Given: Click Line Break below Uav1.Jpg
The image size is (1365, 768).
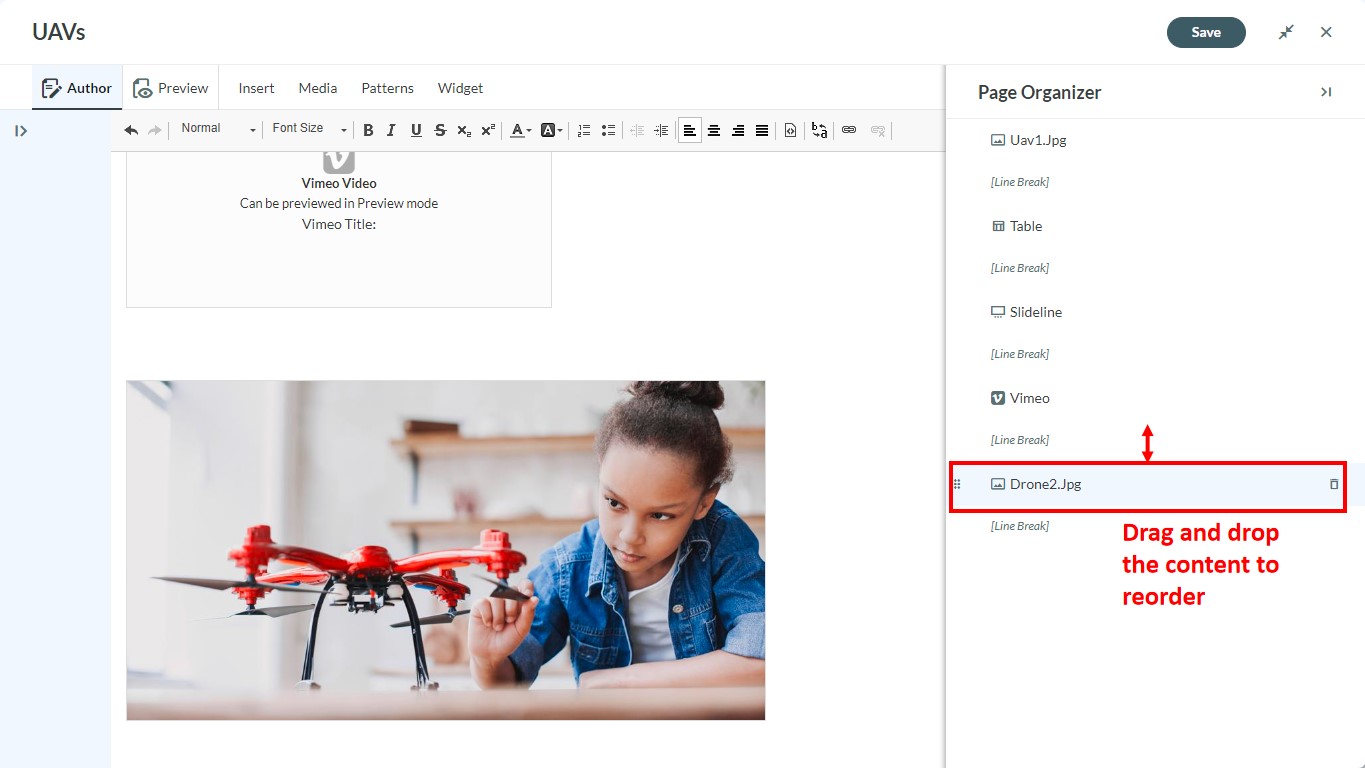Looking at the screenshot, I should 1019,182.
